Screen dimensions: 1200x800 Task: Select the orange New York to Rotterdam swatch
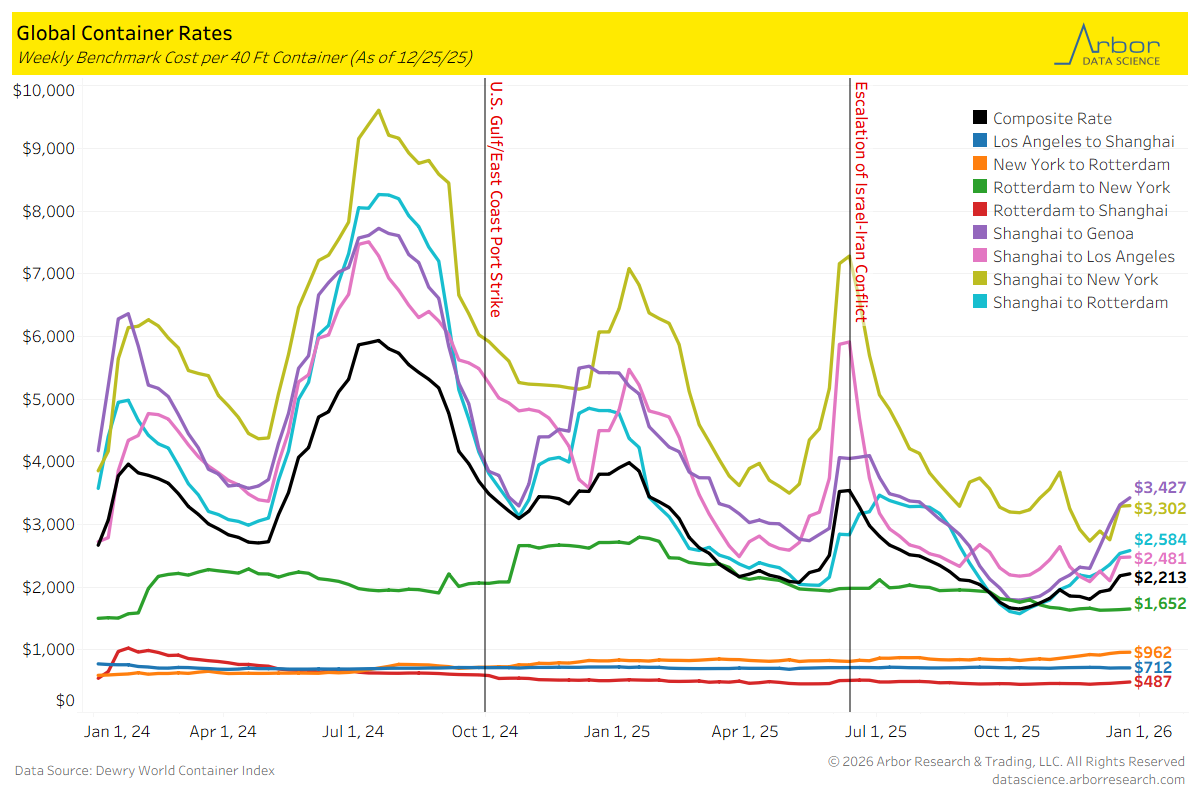[x=981, y=164]
